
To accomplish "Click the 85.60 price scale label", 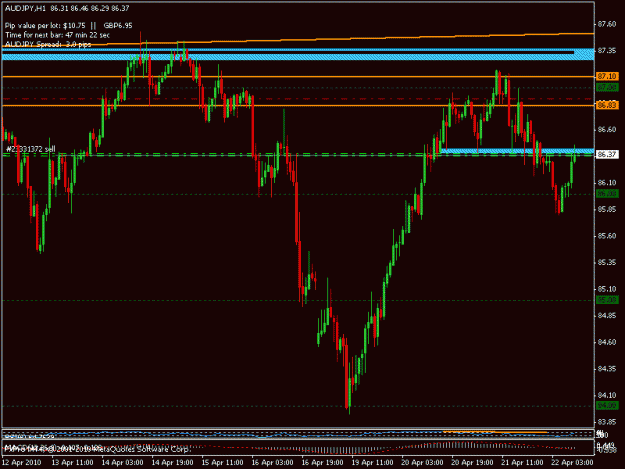I will click(x=607, y=236).
